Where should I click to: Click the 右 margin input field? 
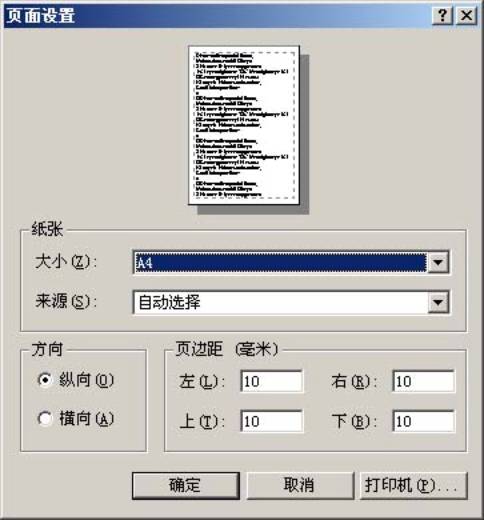pos(423,381)
